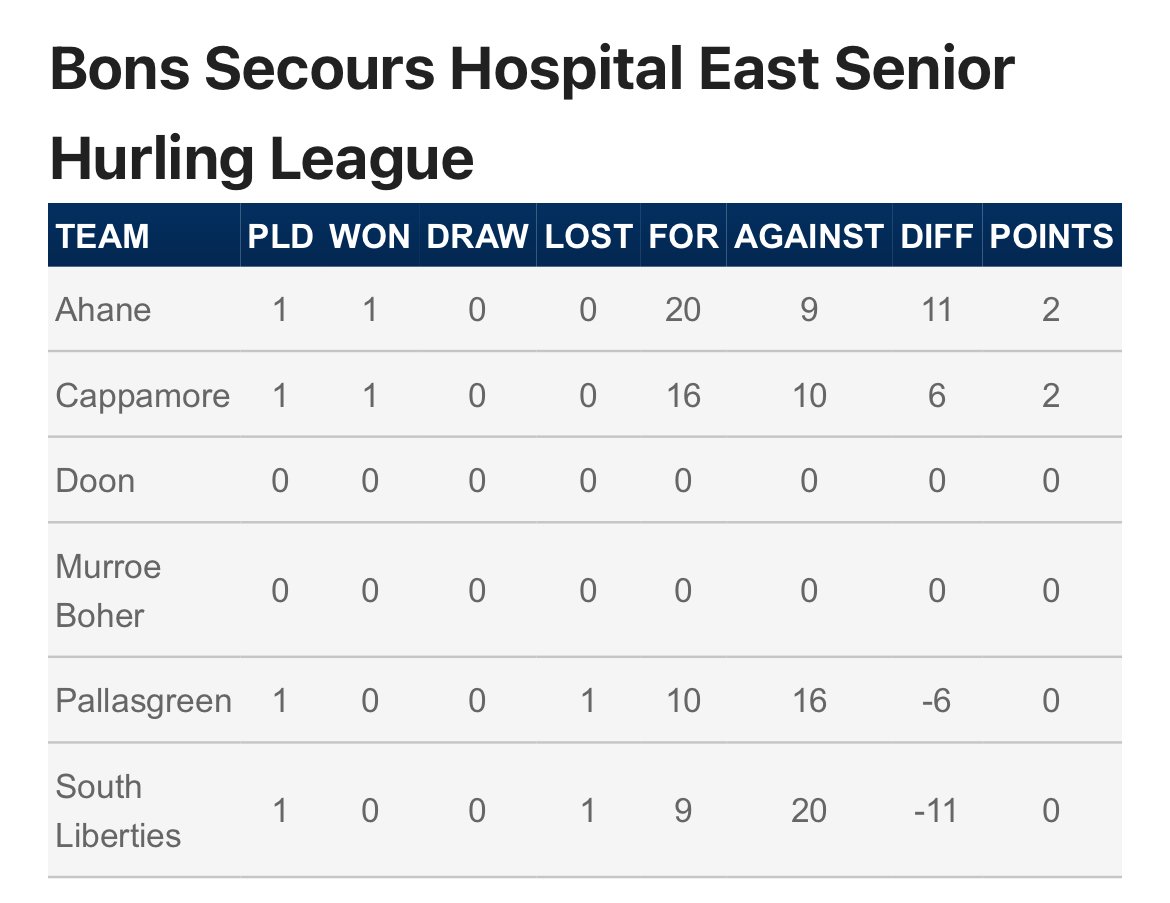Click the AGAINST column header
1170x903 pixels.
tap(809, 237)
